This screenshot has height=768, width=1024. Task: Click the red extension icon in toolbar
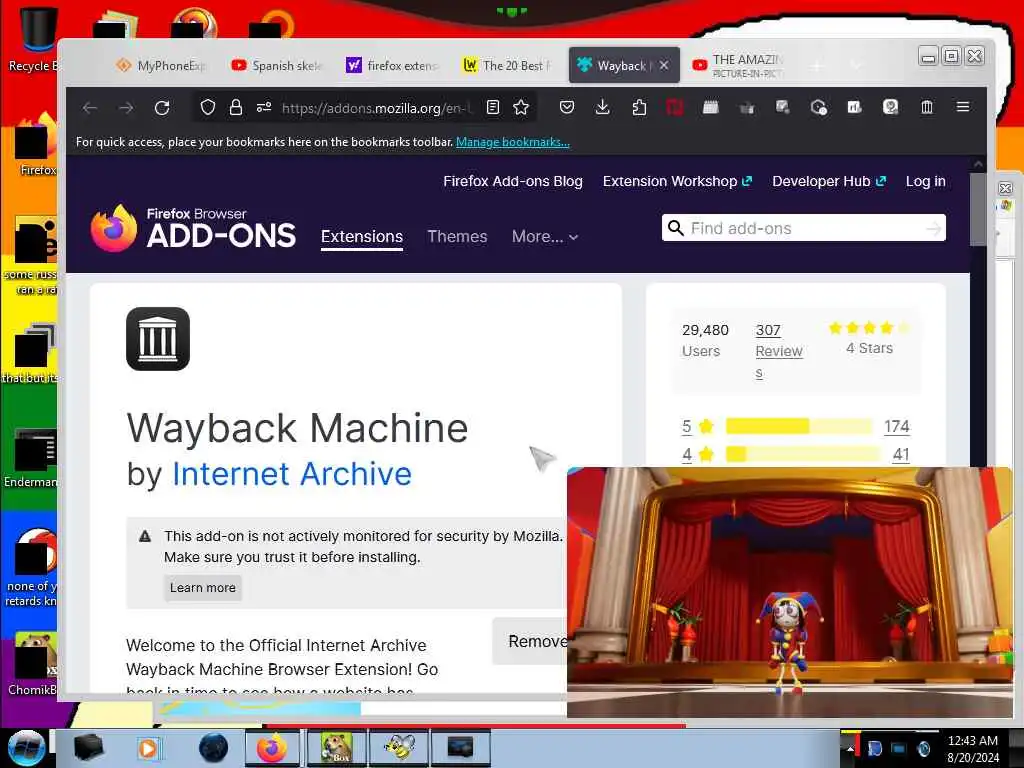(x=675, y=108)
